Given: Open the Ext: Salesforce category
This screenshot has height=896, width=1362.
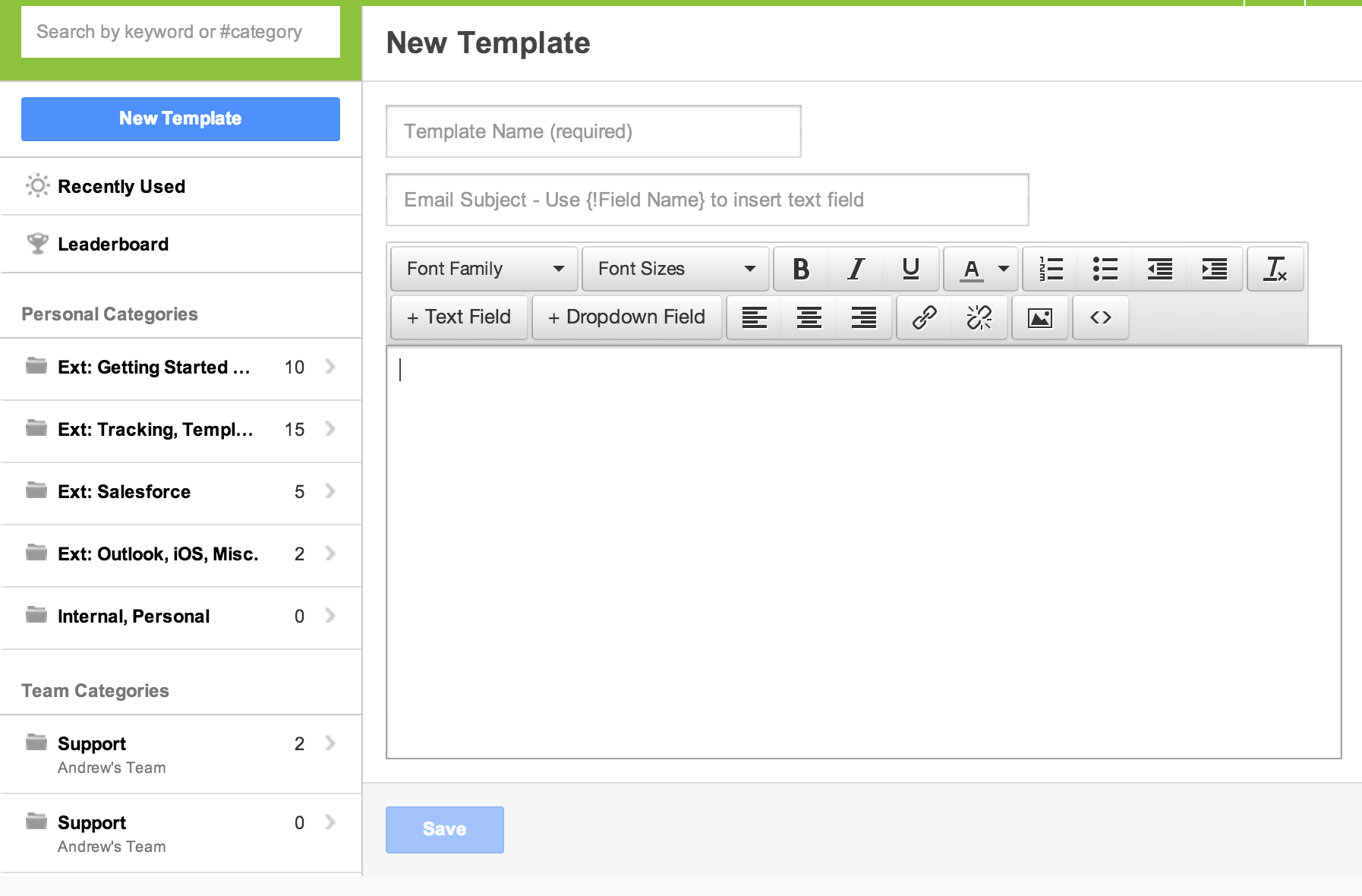Looking at the screenshot, I should coord(181,493).
